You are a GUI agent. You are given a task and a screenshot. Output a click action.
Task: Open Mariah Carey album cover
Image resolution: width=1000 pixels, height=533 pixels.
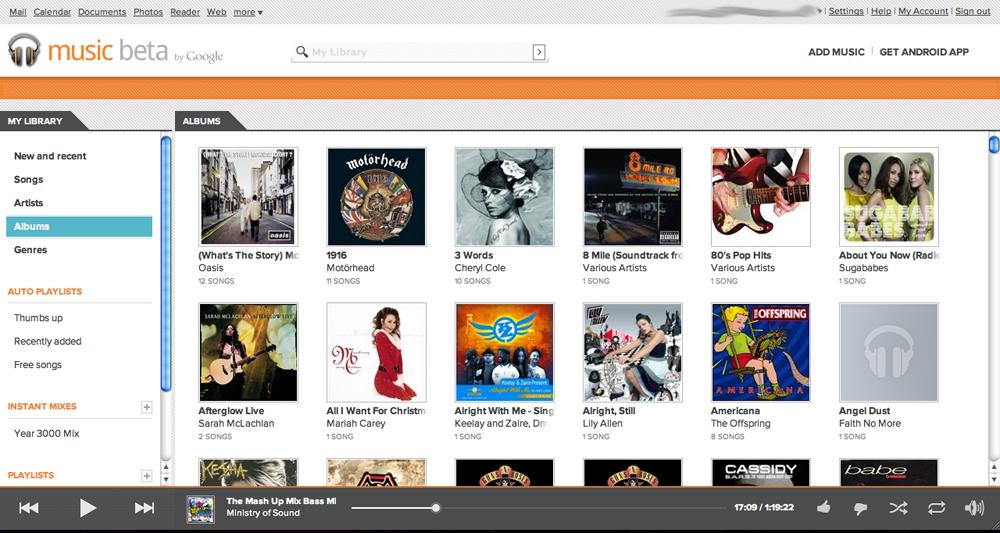point(376,352)
